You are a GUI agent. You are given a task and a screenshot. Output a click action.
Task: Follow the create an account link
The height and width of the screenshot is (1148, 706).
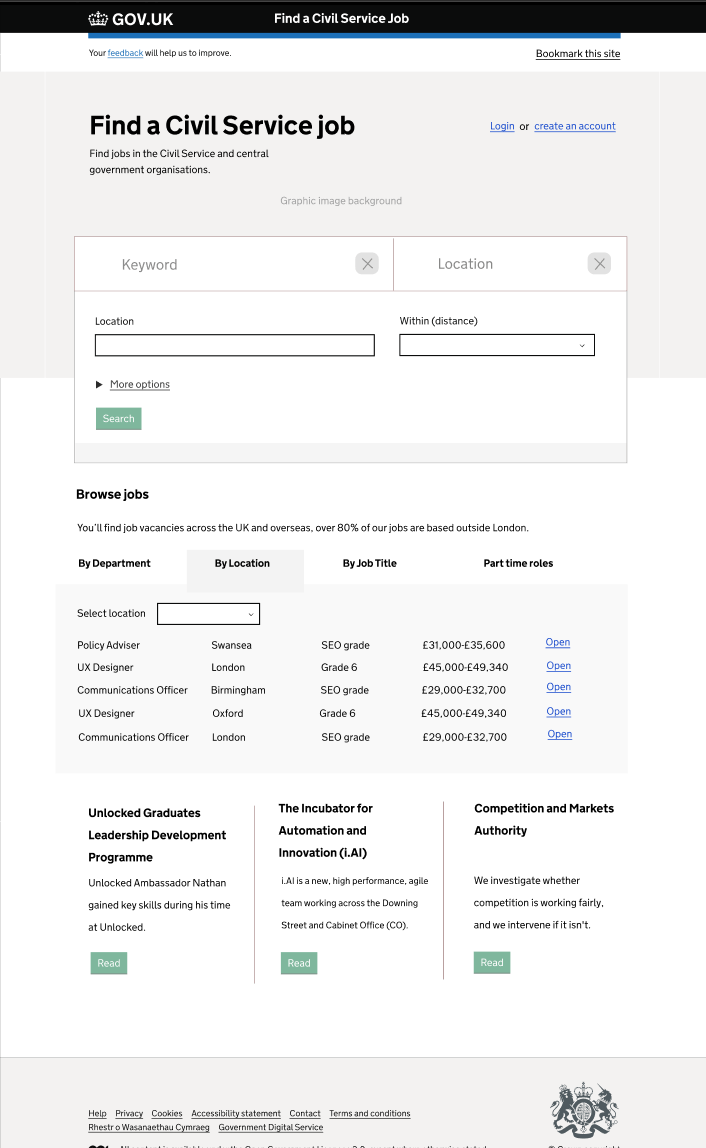pyautogui.click(x=575, y=127)
